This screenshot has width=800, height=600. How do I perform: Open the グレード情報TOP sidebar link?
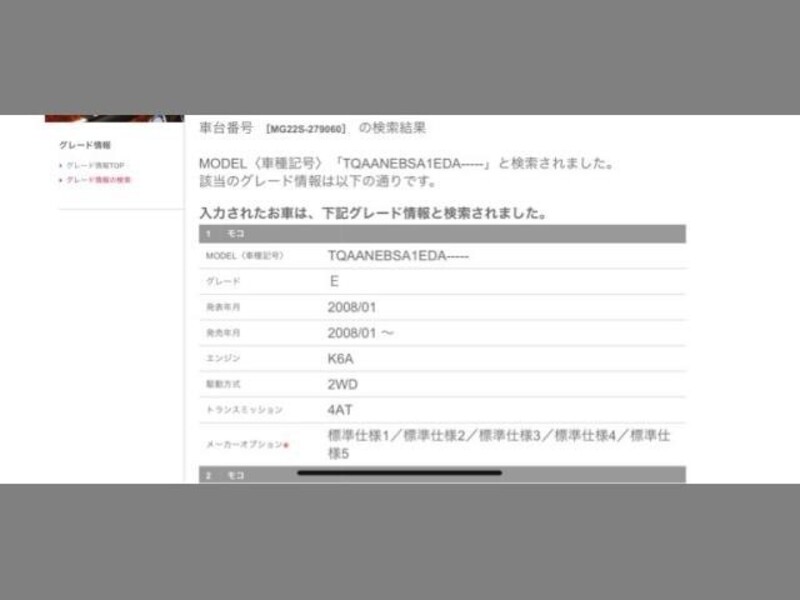95,165
